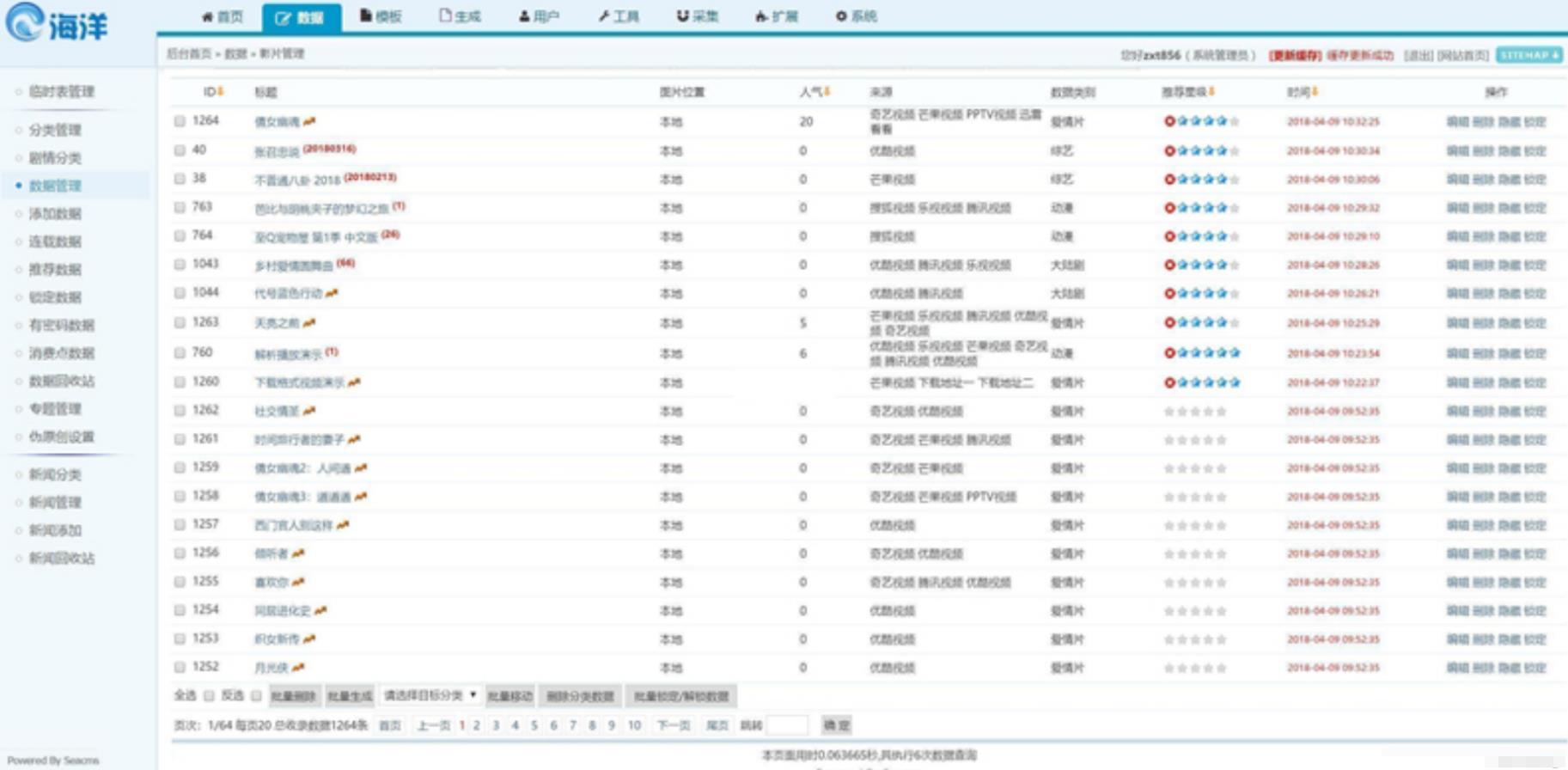Click the first star in row 1257

(x=1169, y=525)
